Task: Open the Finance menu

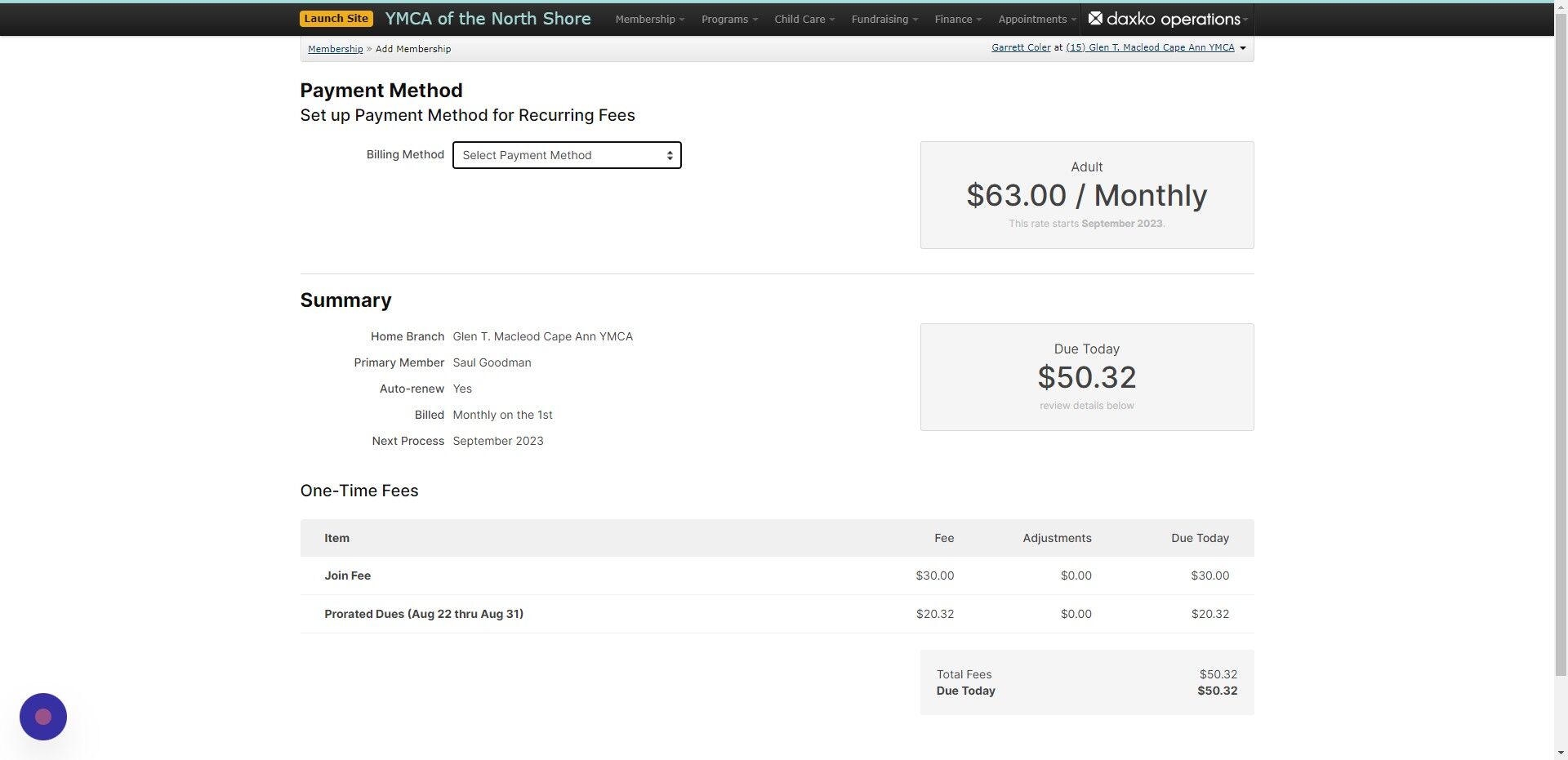Action: [958, 19]
